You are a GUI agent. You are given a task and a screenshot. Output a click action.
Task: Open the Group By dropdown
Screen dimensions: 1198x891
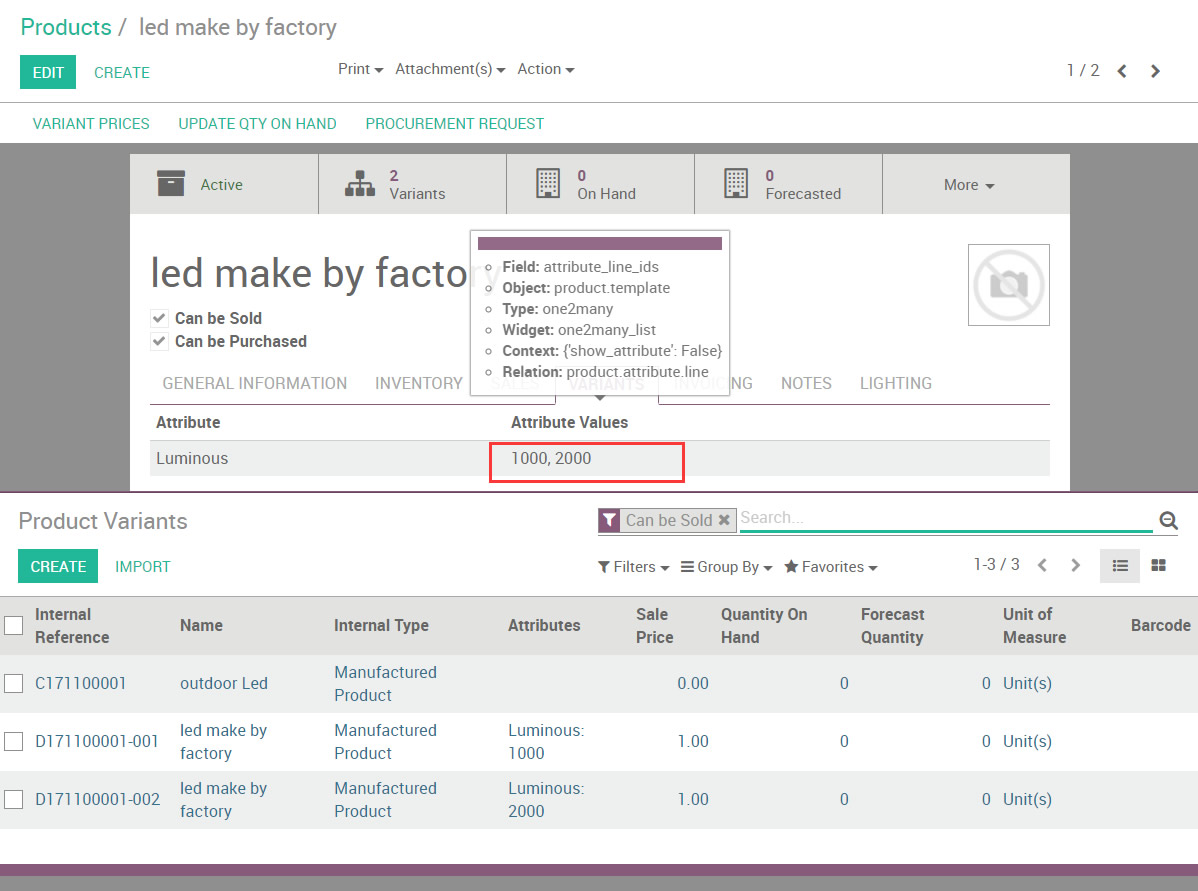pos(726,567)
